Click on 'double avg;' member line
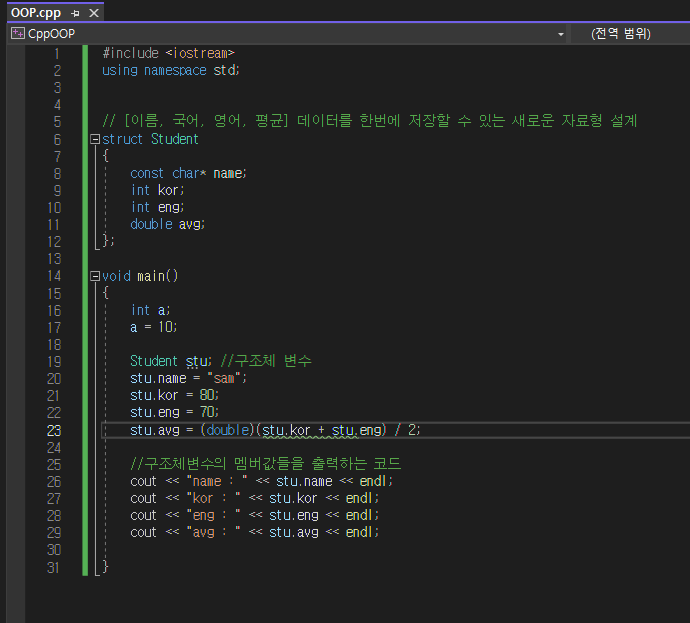690x623 pixels. (168, 224)
